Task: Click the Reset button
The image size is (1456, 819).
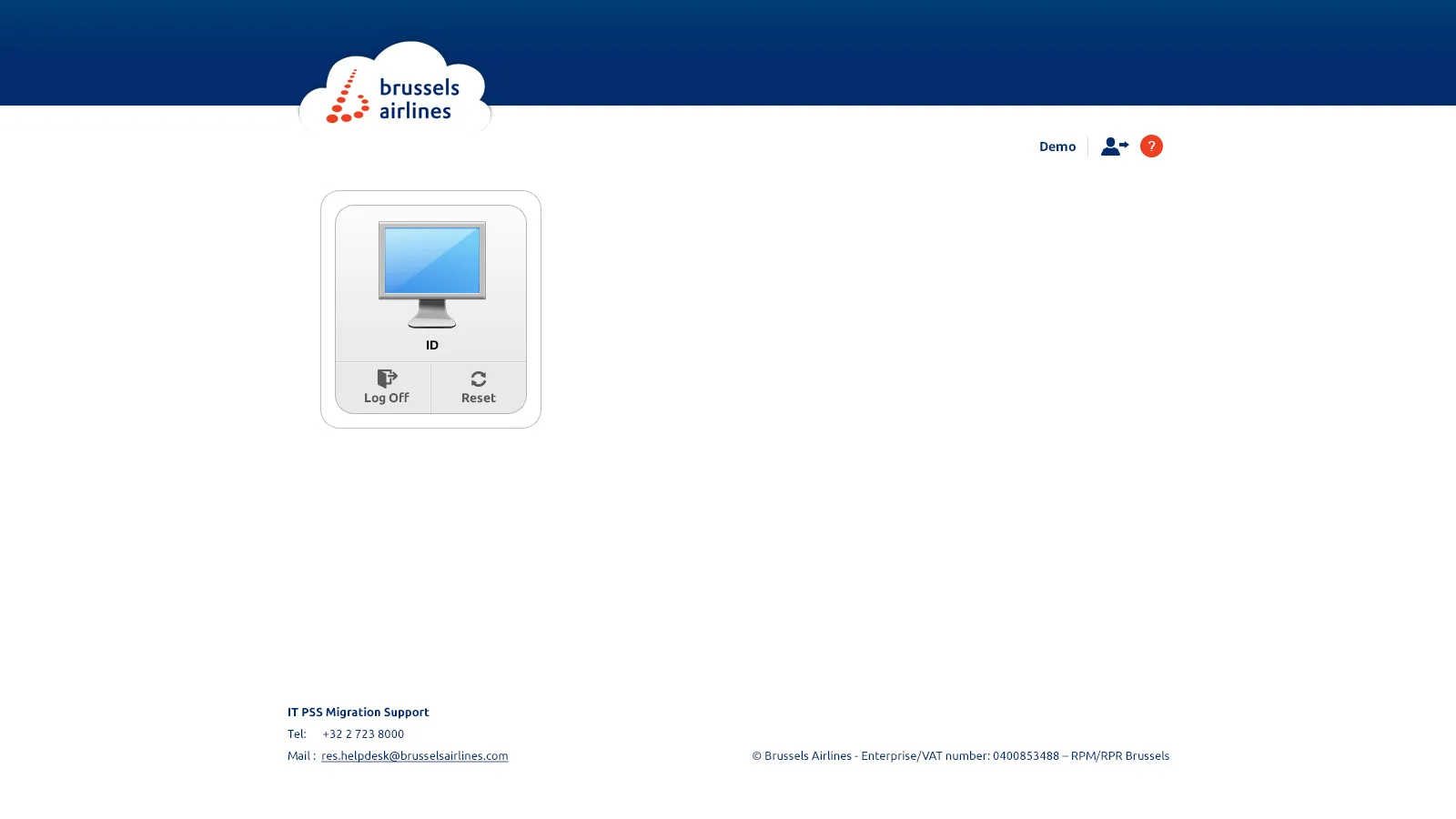Action: (479, 388)
